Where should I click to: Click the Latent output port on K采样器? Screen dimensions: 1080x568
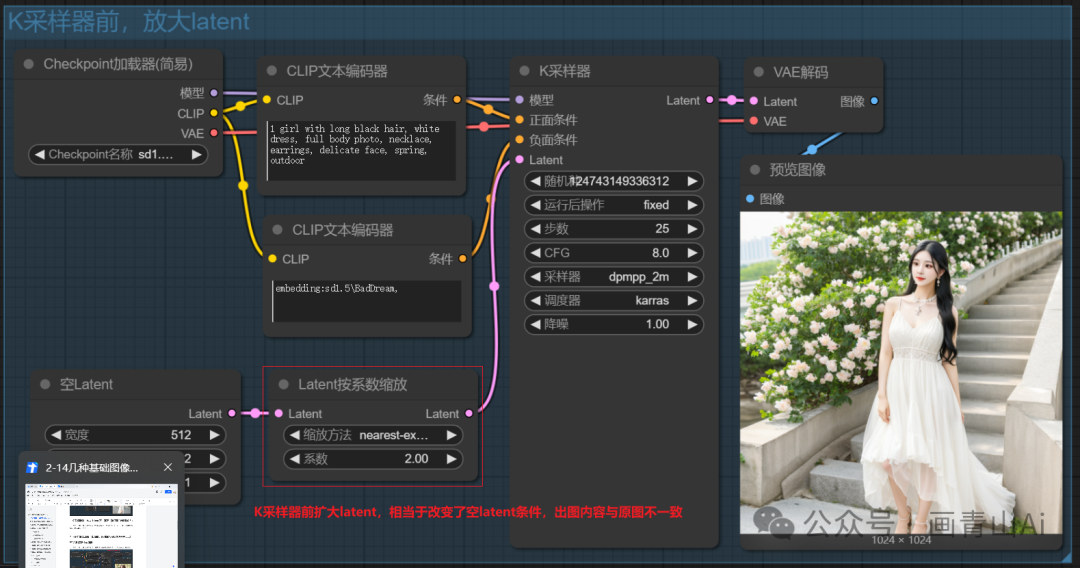710,100
